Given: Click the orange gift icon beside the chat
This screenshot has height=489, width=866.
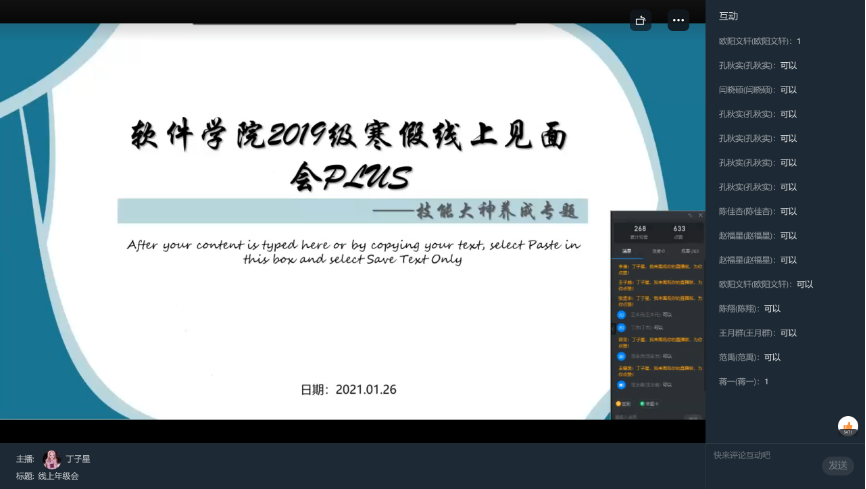Looking at the screenshot, I should [x=848, y=427].
